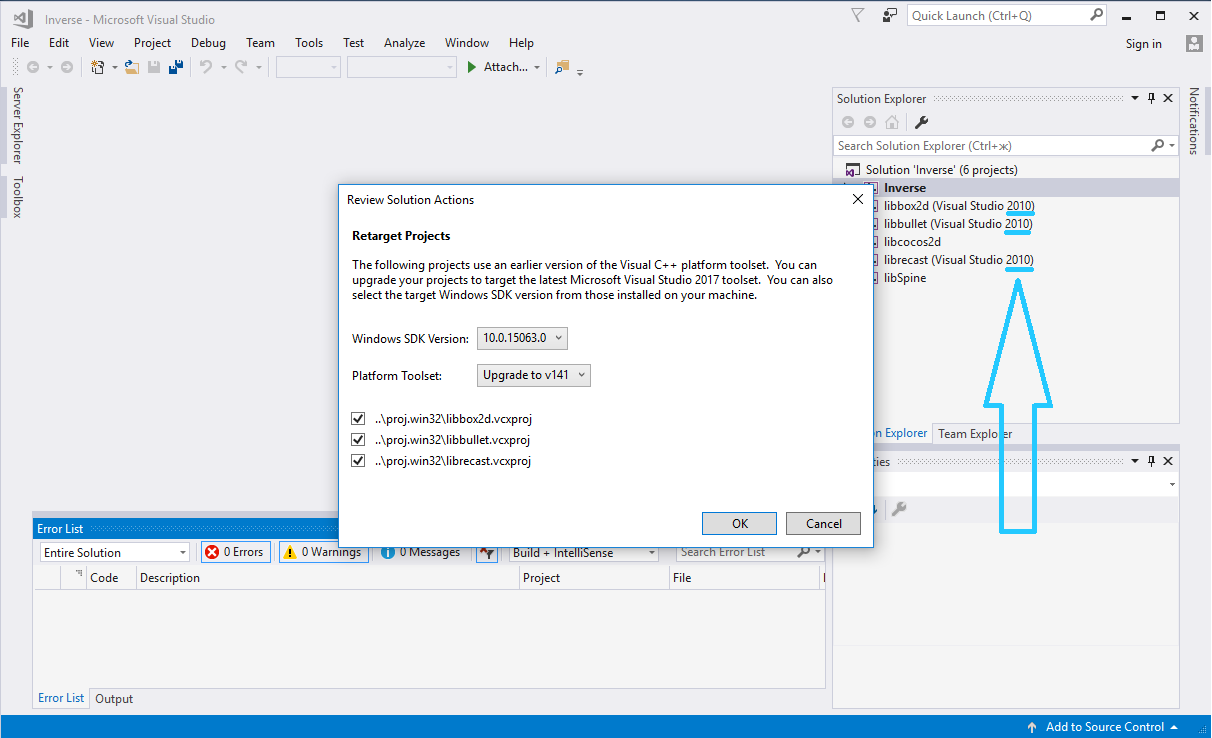
Task: Click the Undo toolbar icon
Action: tap(205, 67)
